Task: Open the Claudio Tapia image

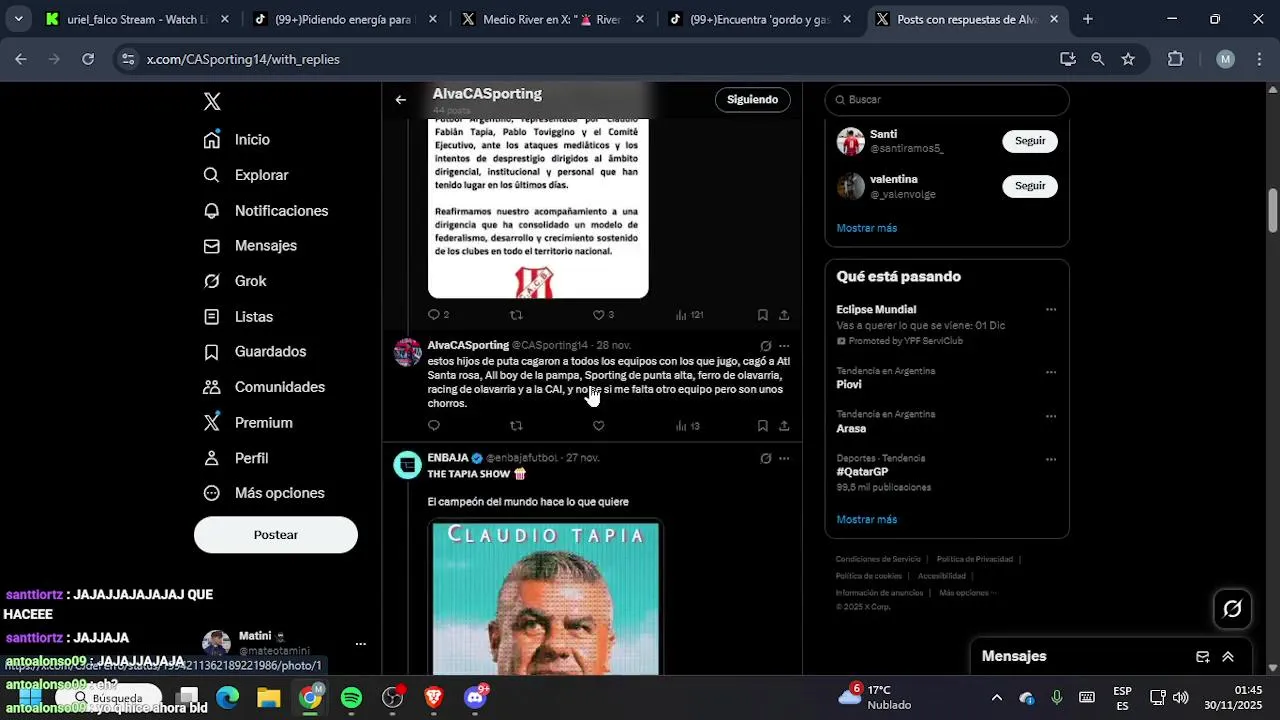Action: [545, 597]
